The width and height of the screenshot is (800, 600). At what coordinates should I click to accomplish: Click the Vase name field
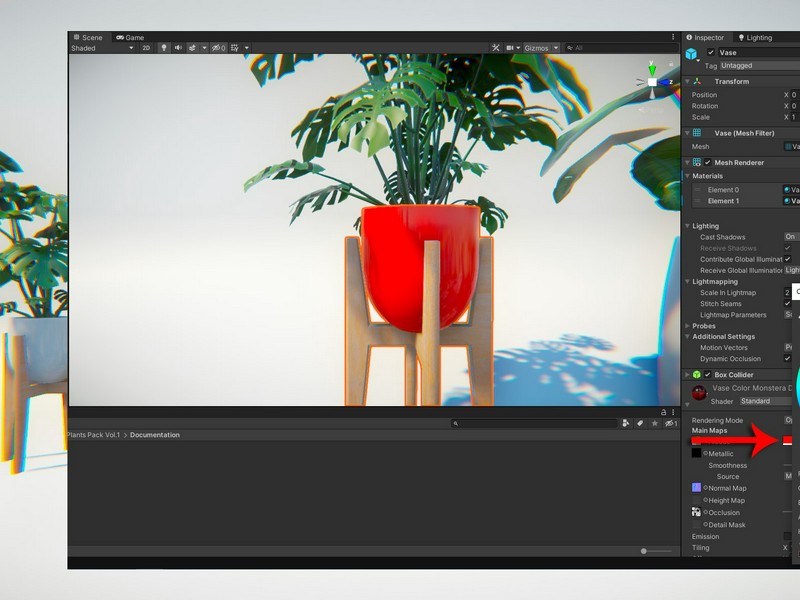(758, 52)
